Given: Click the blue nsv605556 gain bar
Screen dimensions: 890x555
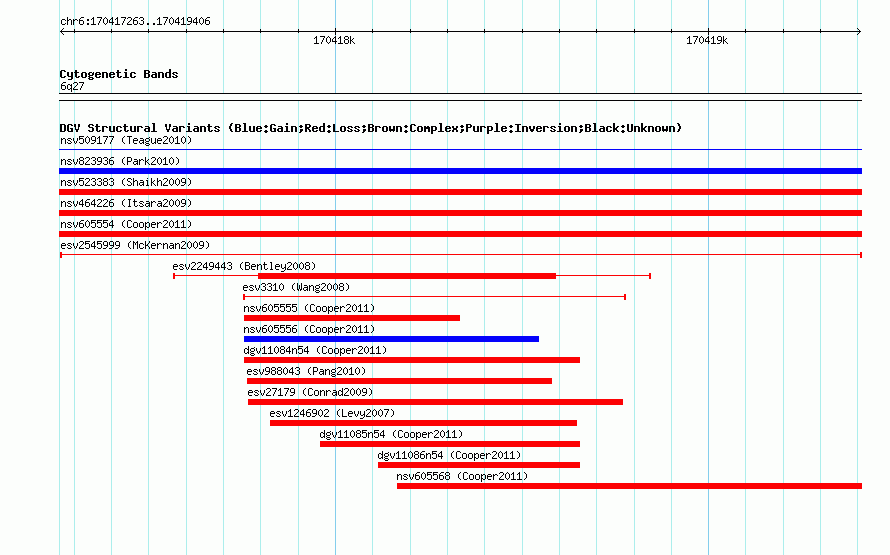Looking at the screenshot, I should (x=391, y=339).
